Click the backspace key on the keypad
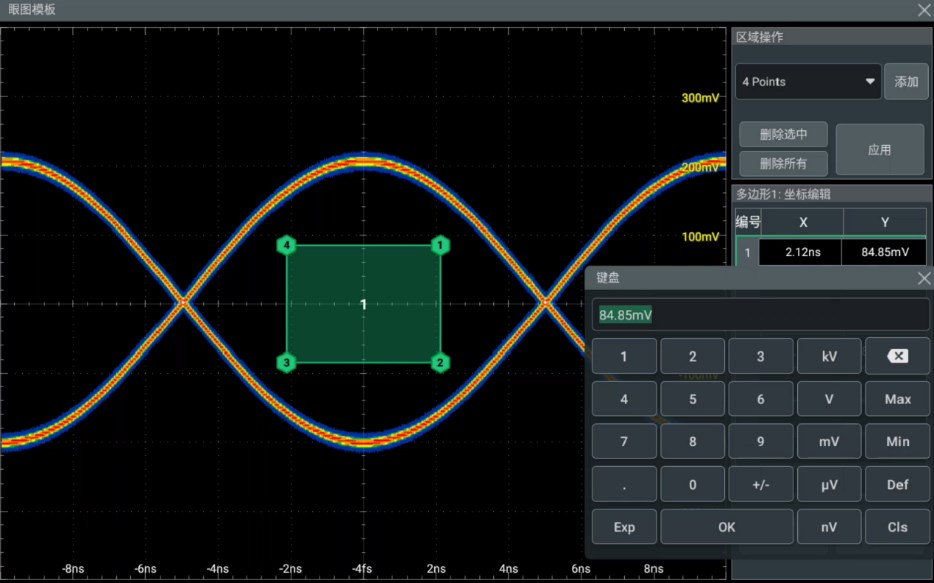Screen dimensions: 934x583 (x=897, y=356)
